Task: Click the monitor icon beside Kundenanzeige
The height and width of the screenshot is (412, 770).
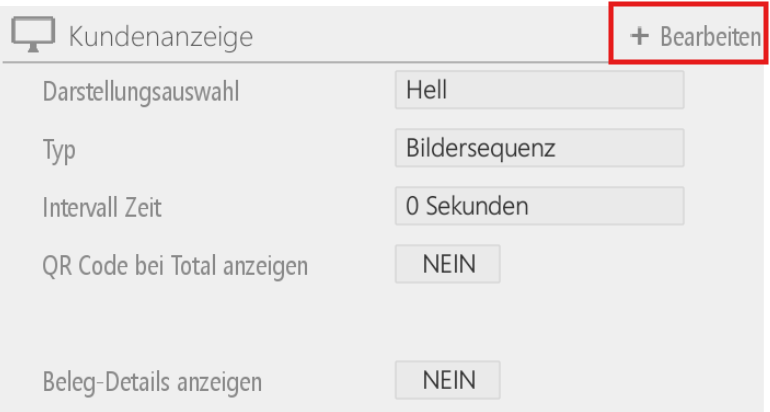Action: 33,34
